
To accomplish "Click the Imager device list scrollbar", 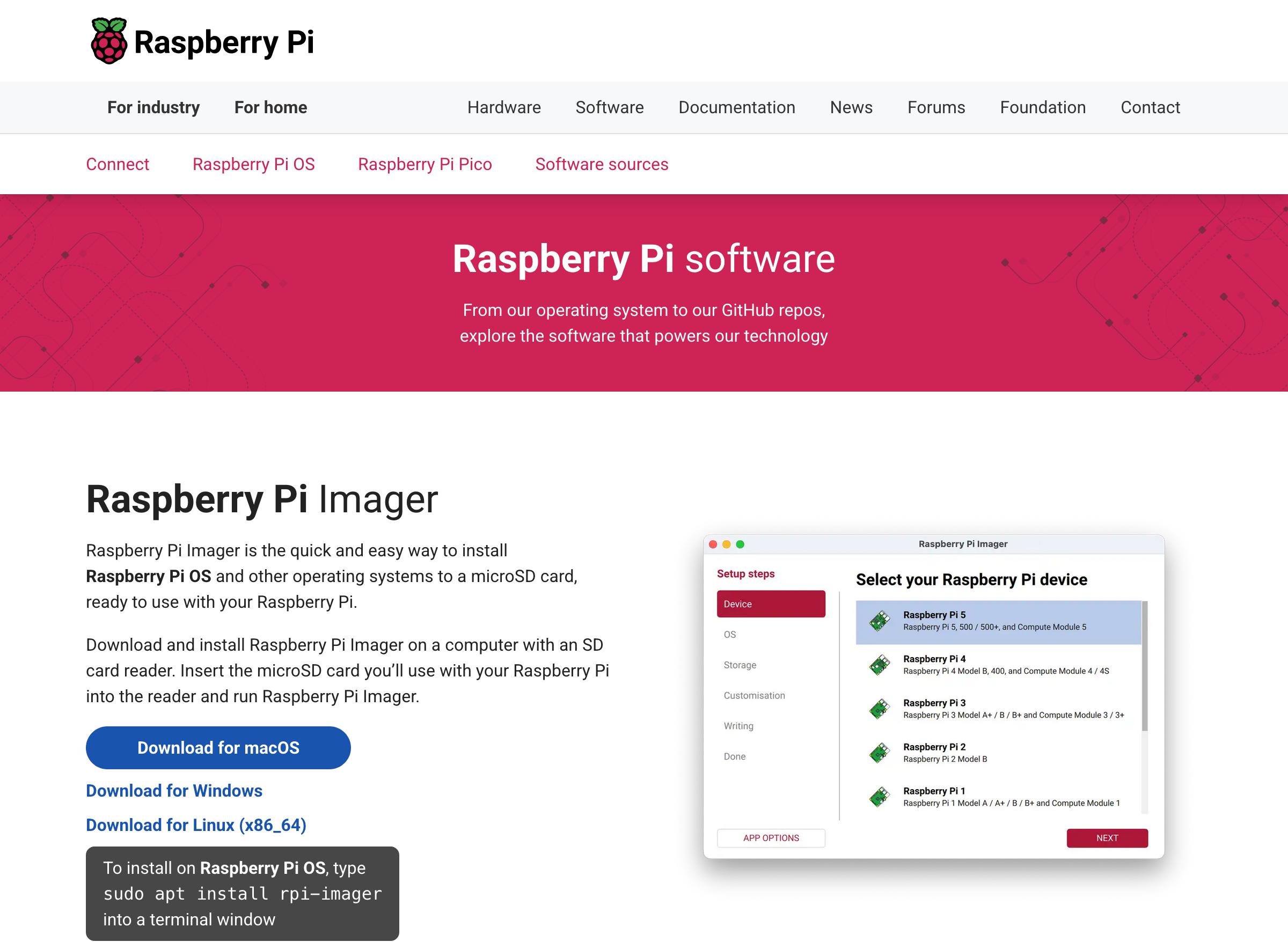I will pyautogui.click(x=1144, y=665).
